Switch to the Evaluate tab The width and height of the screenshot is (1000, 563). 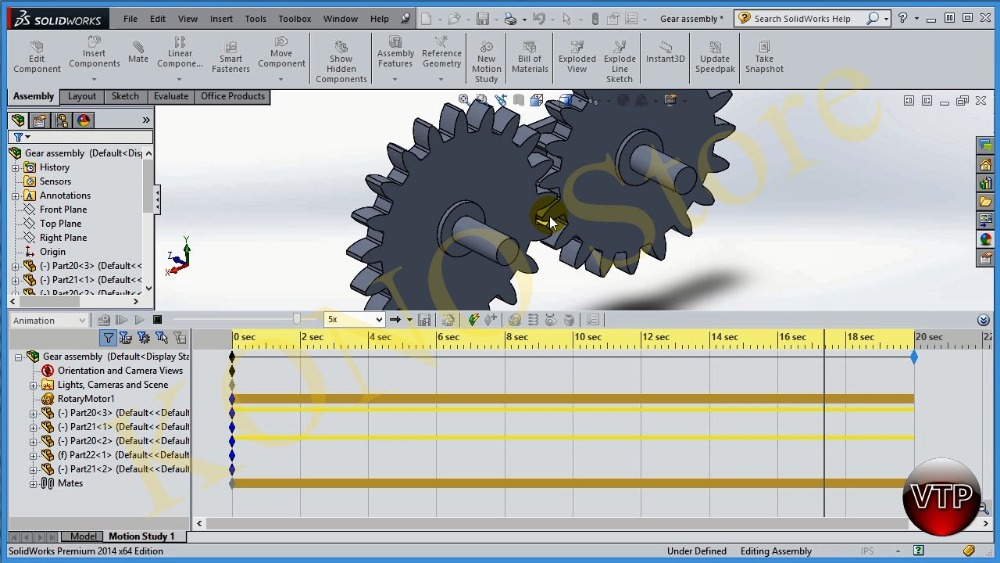tap(171, 96)
